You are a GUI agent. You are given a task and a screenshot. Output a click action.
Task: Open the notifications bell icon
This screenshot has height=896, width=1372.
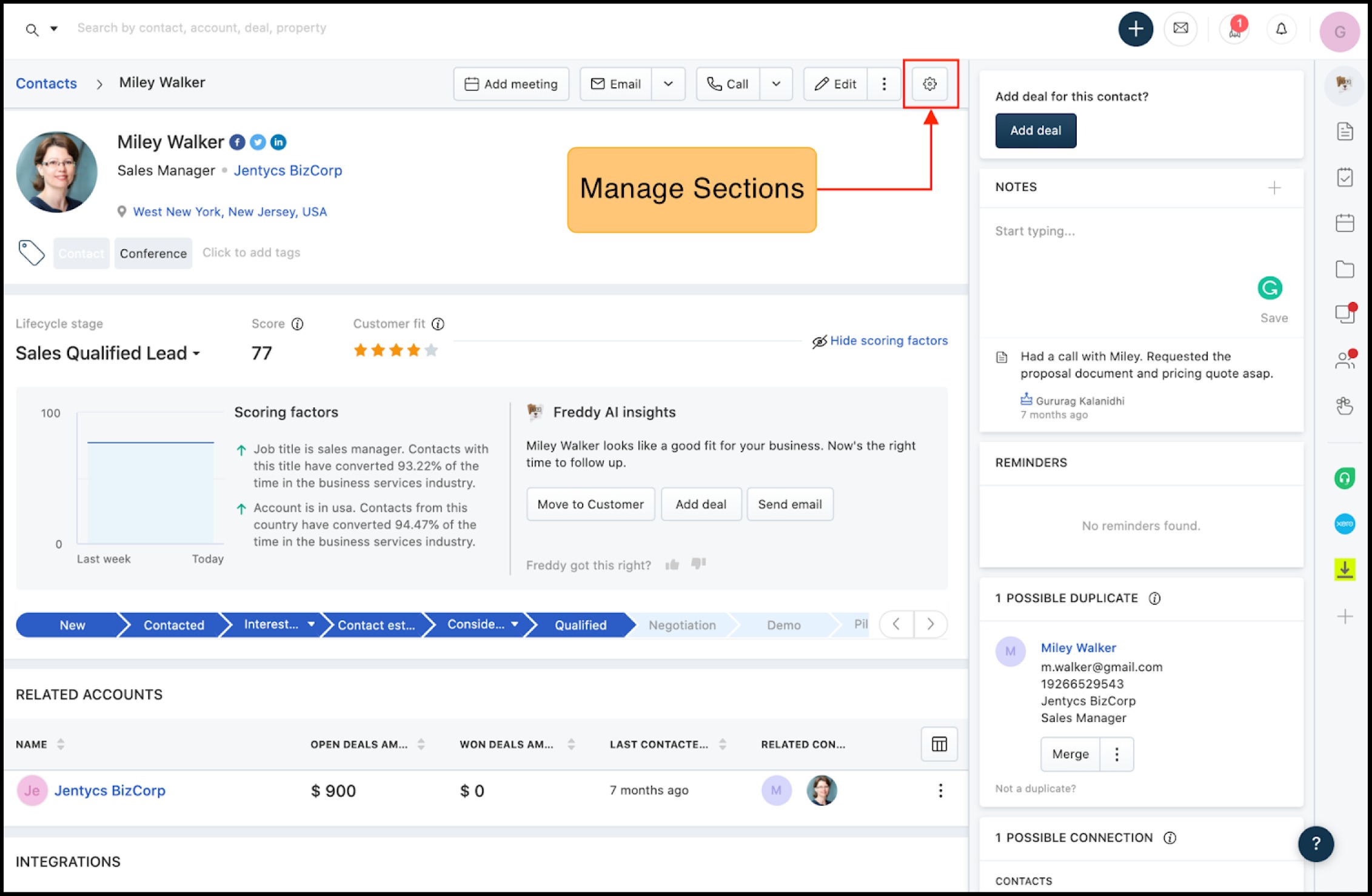[x=1280, y=28]
